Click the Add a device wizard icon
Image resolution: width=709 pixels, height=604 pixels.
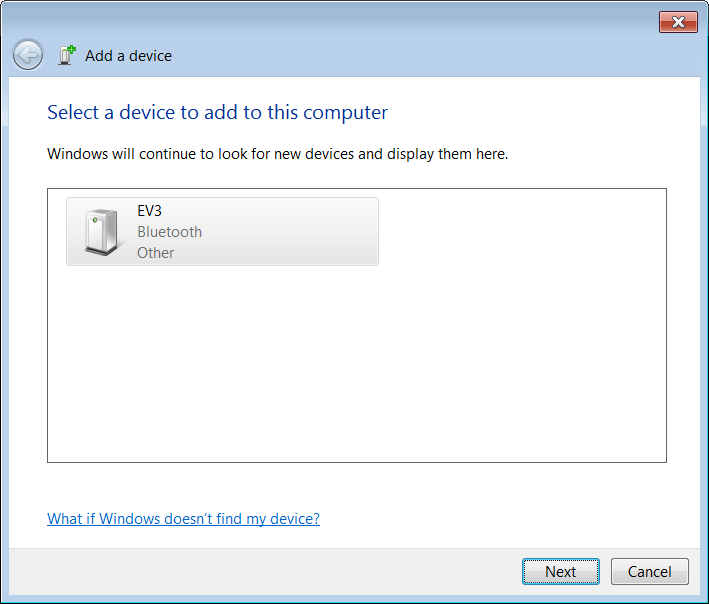tap(67, 56)
